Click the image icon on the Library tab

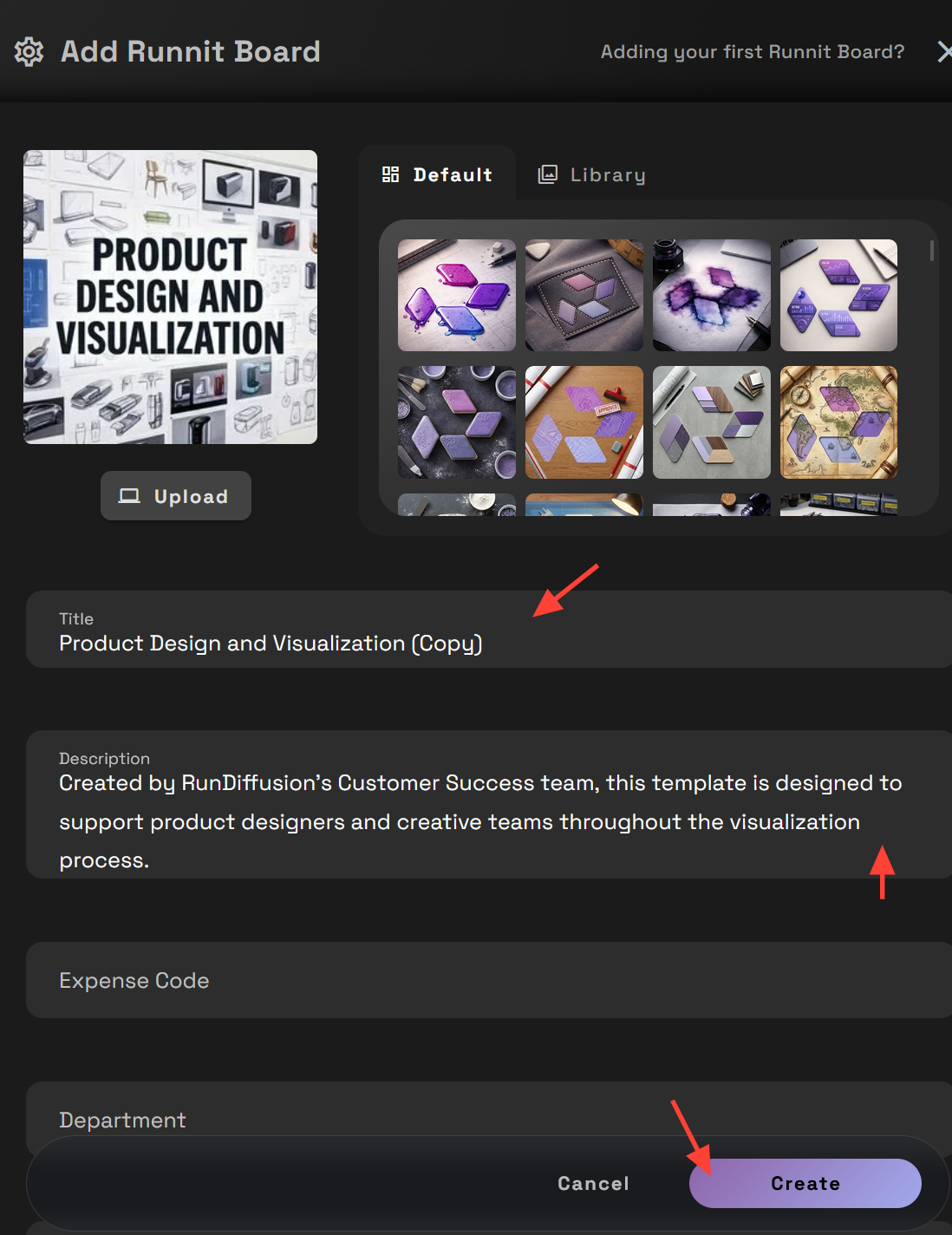coord(549,173)
